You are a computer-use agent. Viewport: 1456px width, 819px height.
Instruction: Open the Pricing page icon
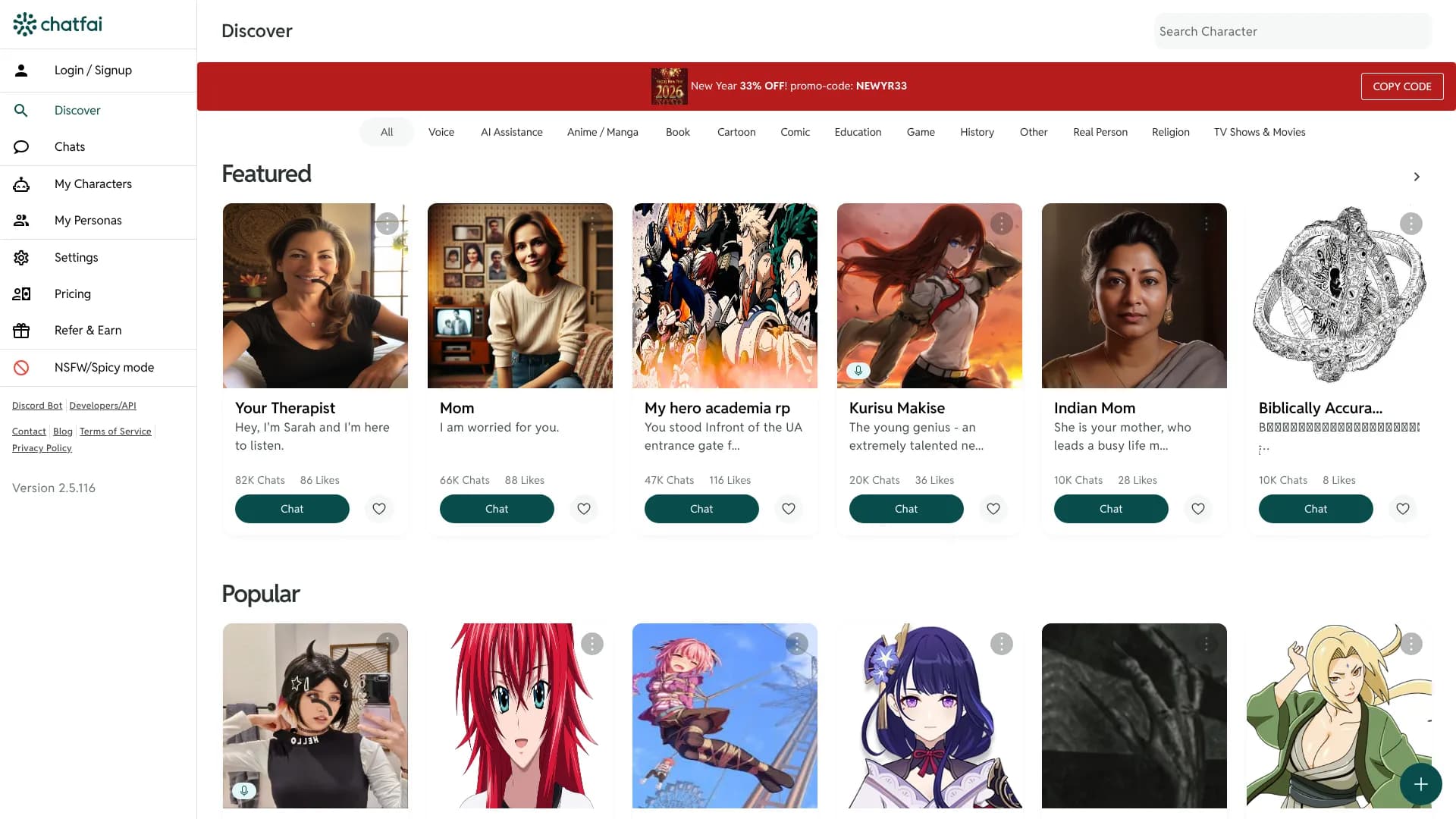pyautogui.click(x=21, y=294)
